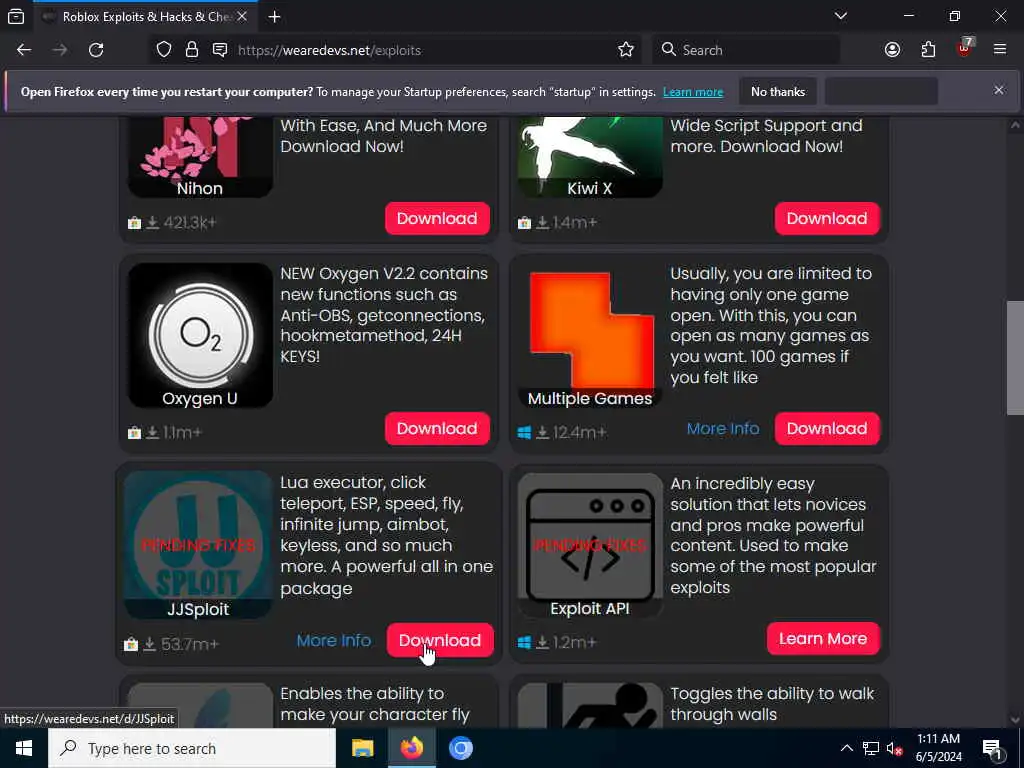Download the Multiple Games tool
This screenshot has width=1024, height=768.
coord(827,428)
